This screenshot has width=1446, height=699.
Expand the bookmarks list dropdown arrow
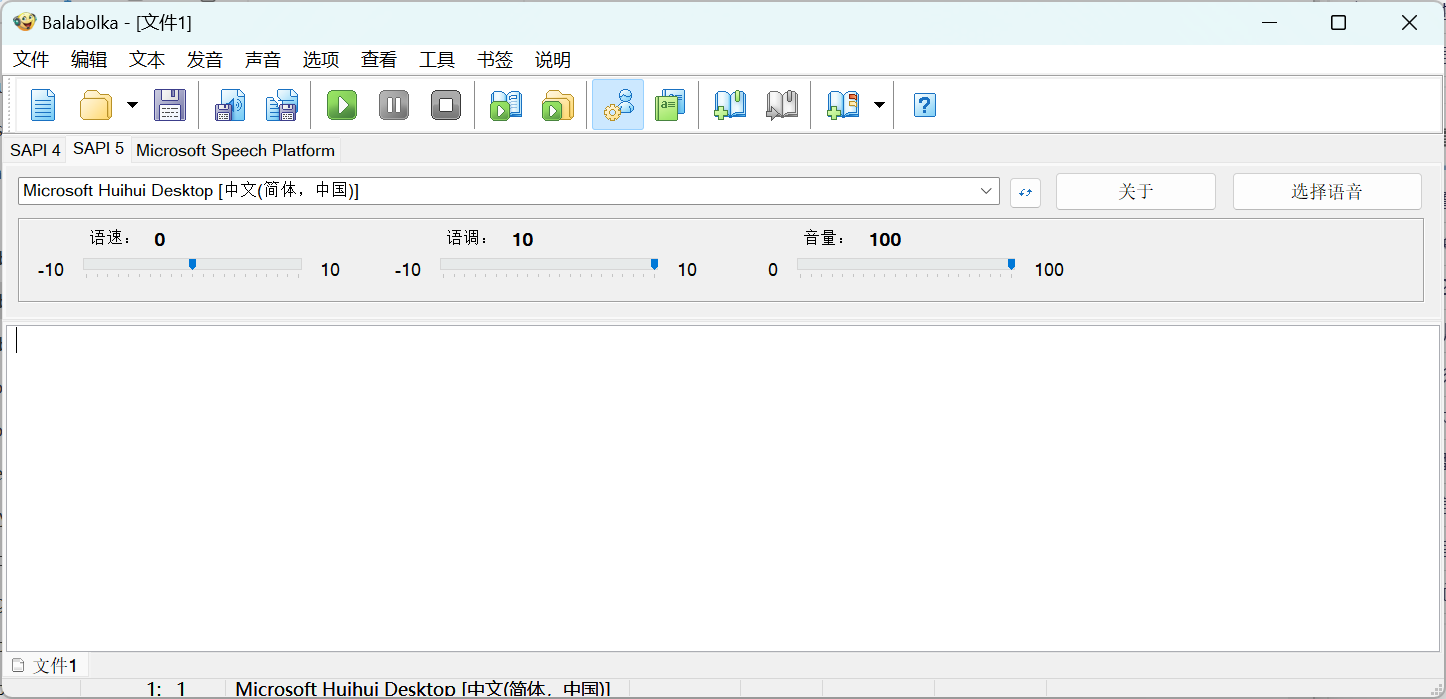tap(879, 105)
